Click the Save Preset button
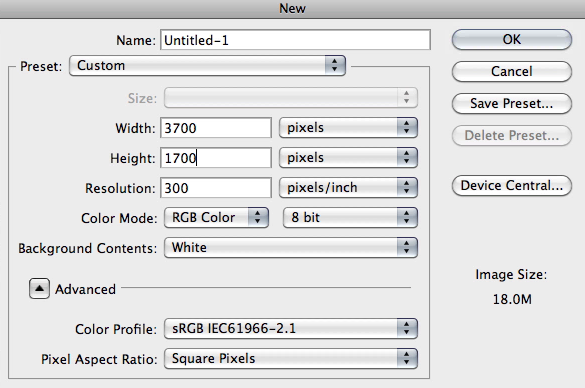This screenshot has height=388, width=585. pos(512,103)
